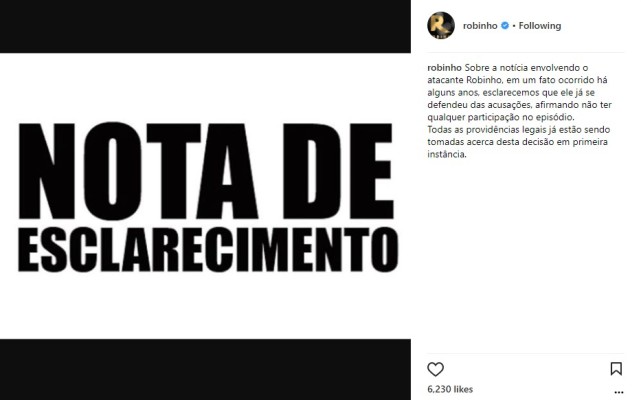Click the caption text 'qualquer participação no episódio'
641x400 pixels.
click(x=500, y=117)
